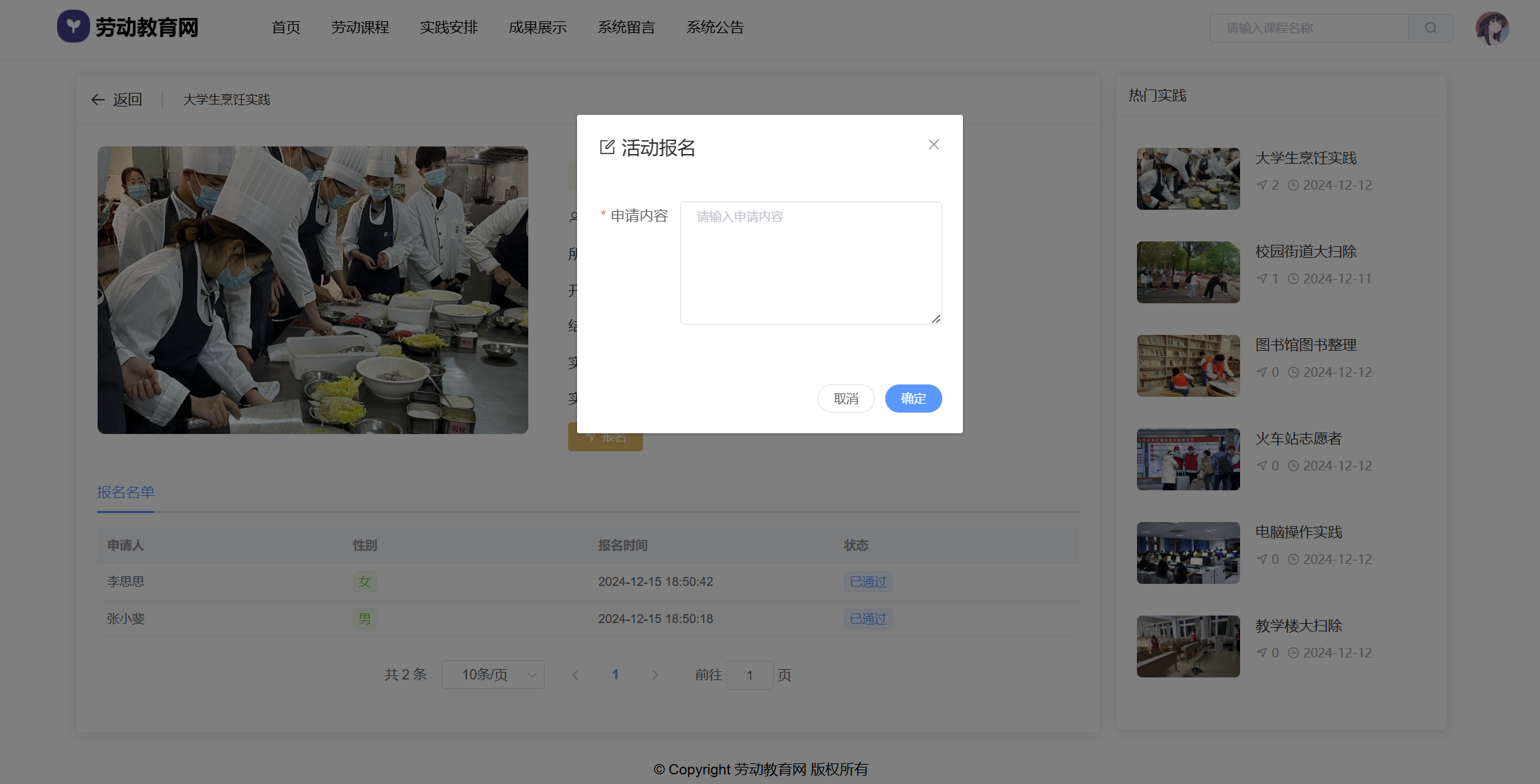Image resolution: width=1540 pixels, height=784 pixels.
Task: Click the edit icon beside the 活动报名 title
Action: (x=607, y=147)
